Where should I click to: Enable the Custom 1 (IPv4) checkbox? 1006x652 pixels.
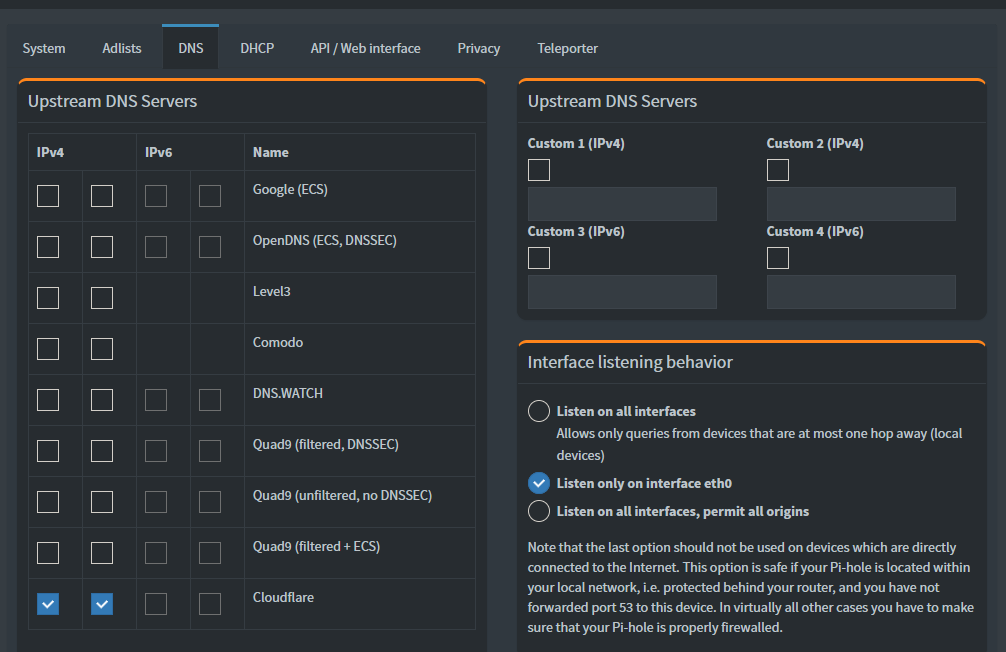(x=539, y=170)
